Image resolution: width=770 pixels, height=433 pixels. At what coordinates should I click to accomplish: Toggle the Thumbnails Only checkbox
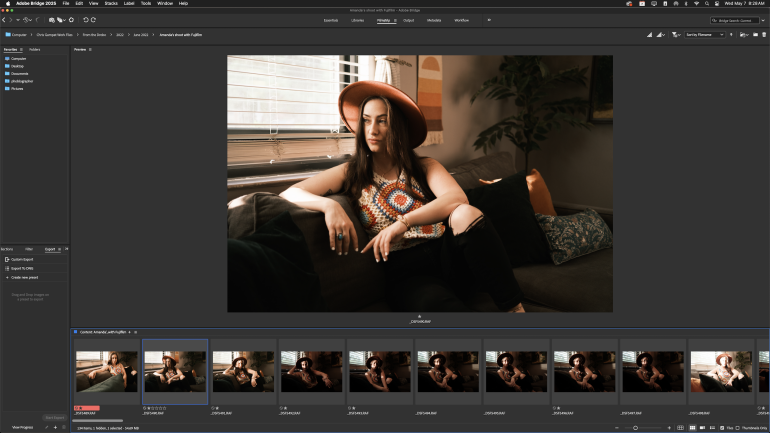click(x=738, y=428)
